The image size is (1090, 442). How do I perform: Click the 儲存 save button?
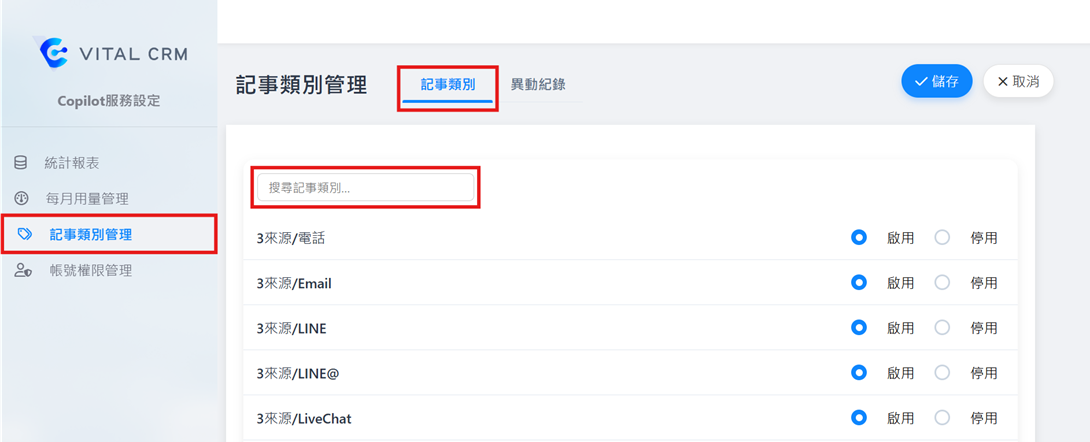[x=936, y=82]
